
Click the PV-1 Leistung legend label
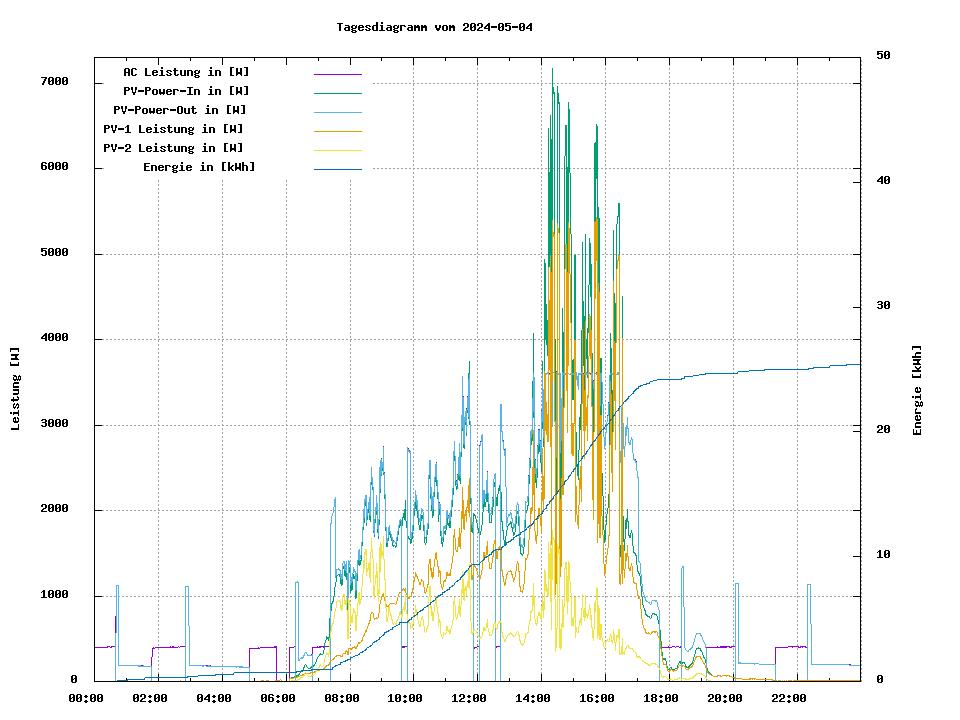click(173, 129)
